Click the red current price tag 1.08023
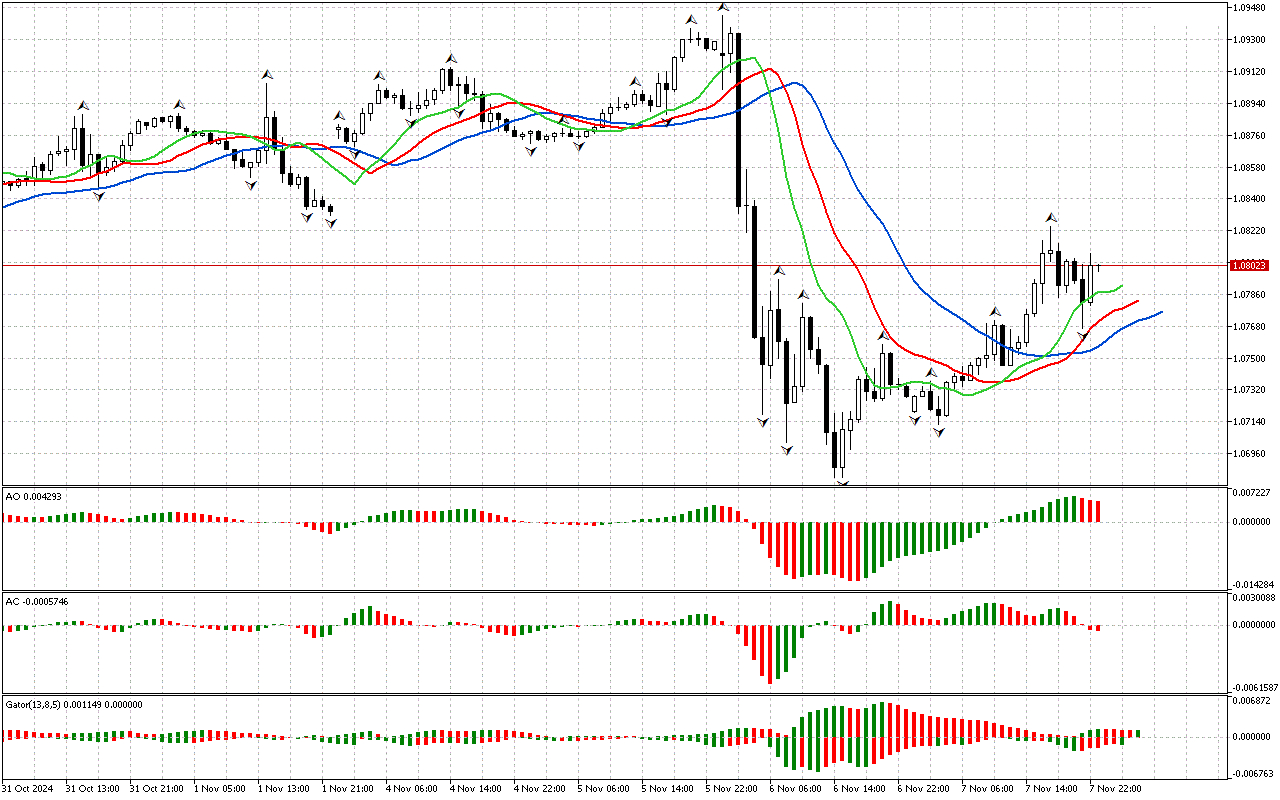1280x800 pixels. point(1249,266)
